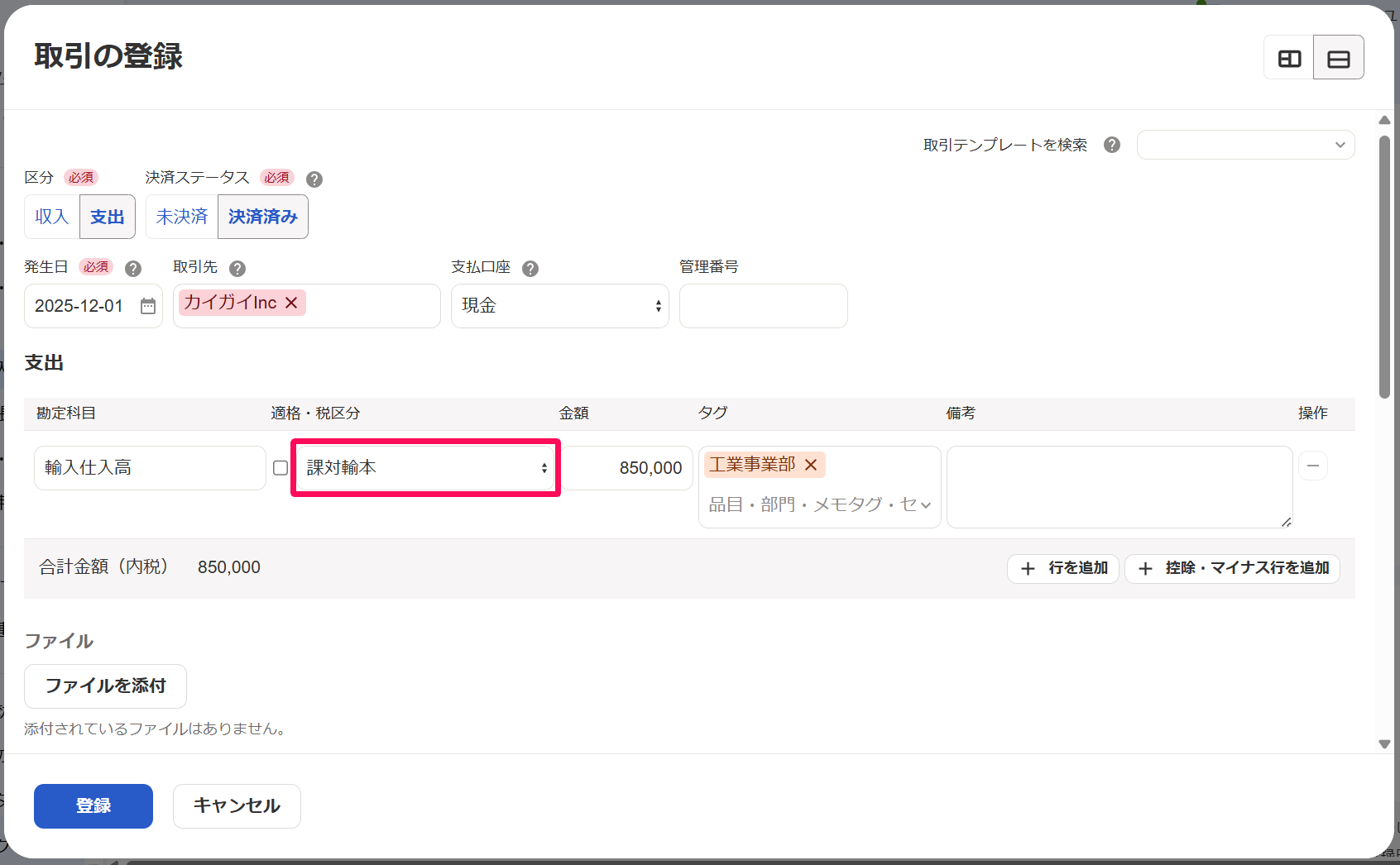The height and width of the screenshot is (865, 1400).
Task: Click the 登録 button
Action: pos(93,806)
